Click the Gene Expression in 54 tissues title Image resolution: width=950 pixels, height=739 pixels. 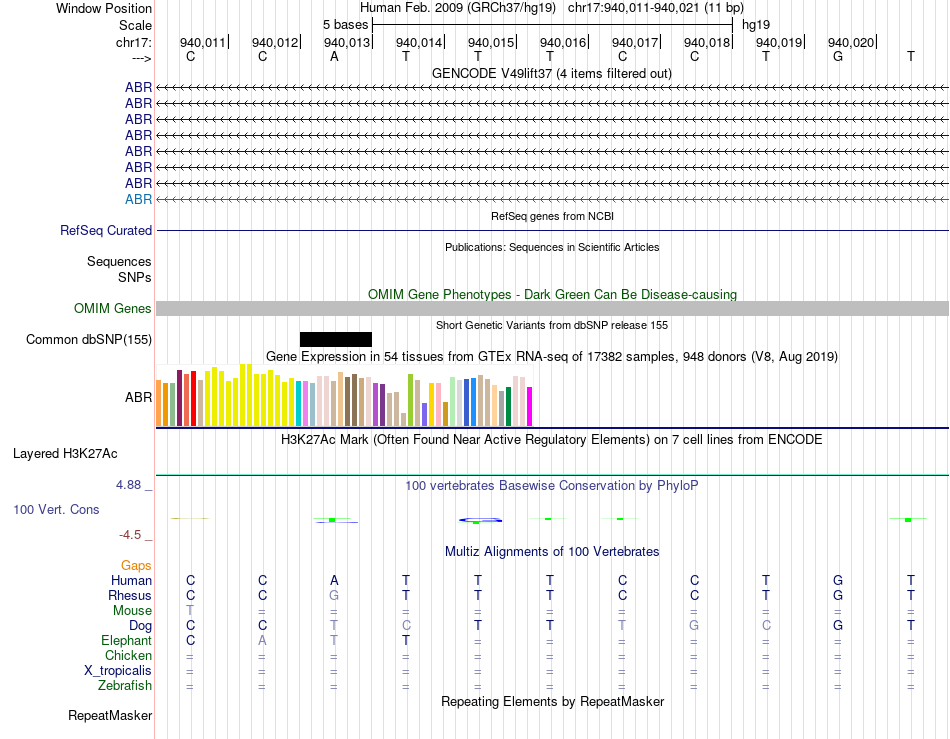point(552,356)
